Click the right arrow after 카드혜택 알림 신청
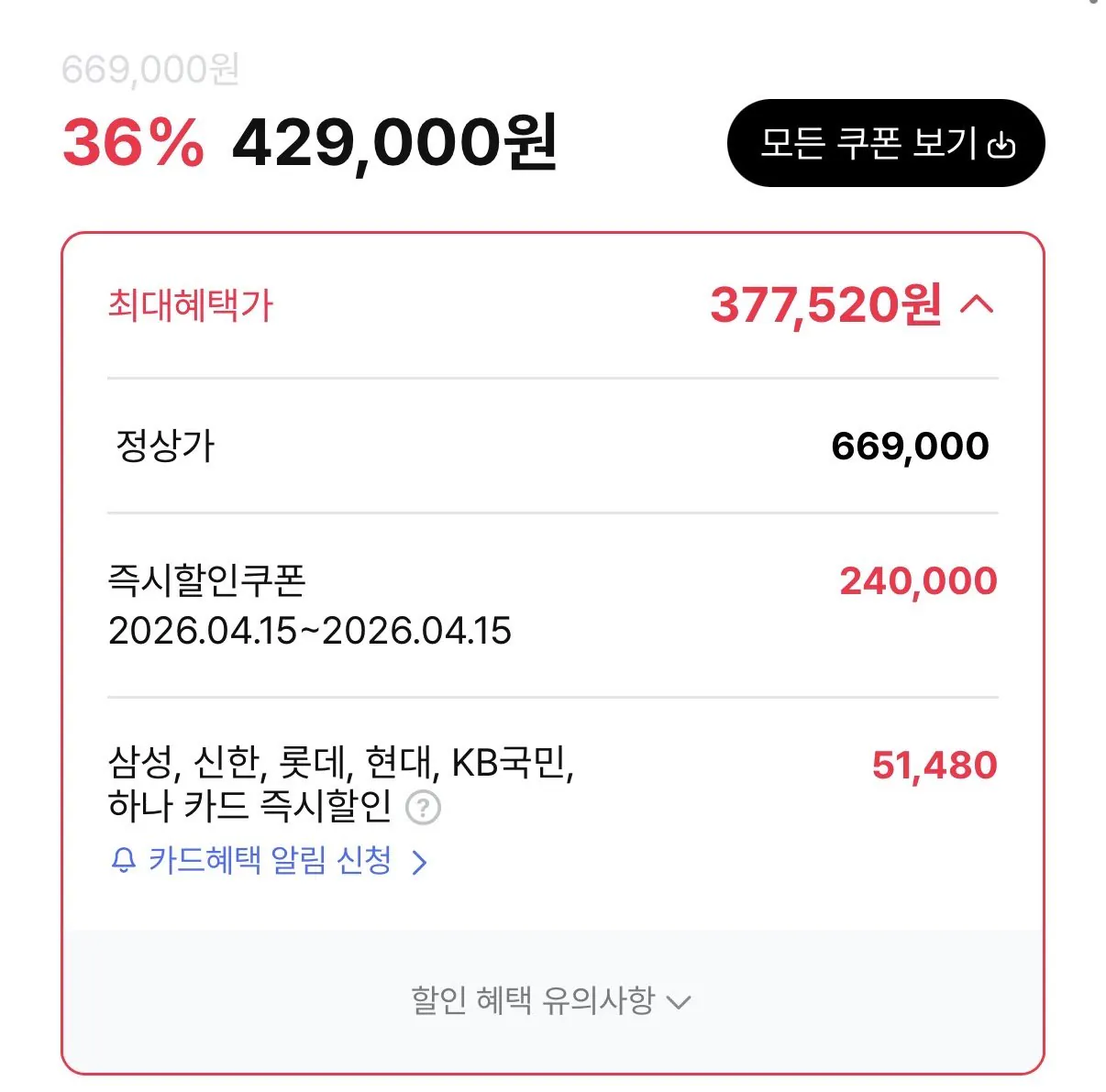Viewport: 1106px width, 1092px height. 421,860
